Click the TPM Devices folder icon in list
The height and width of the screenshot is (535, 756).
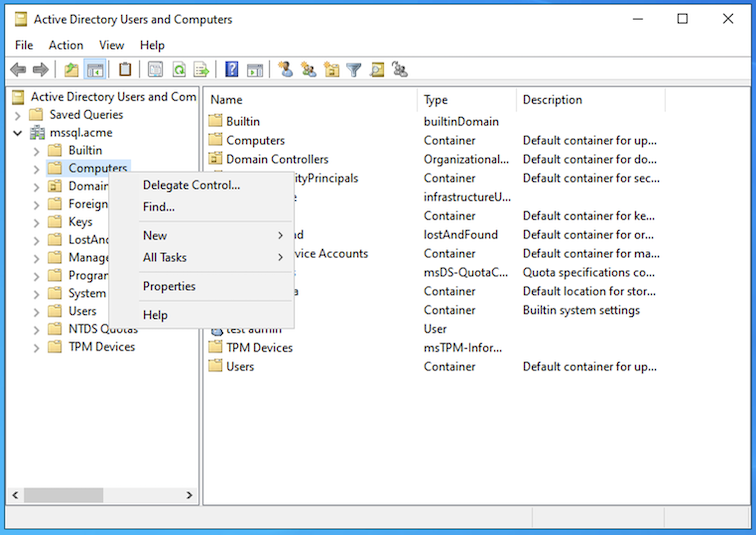[216, 347]
